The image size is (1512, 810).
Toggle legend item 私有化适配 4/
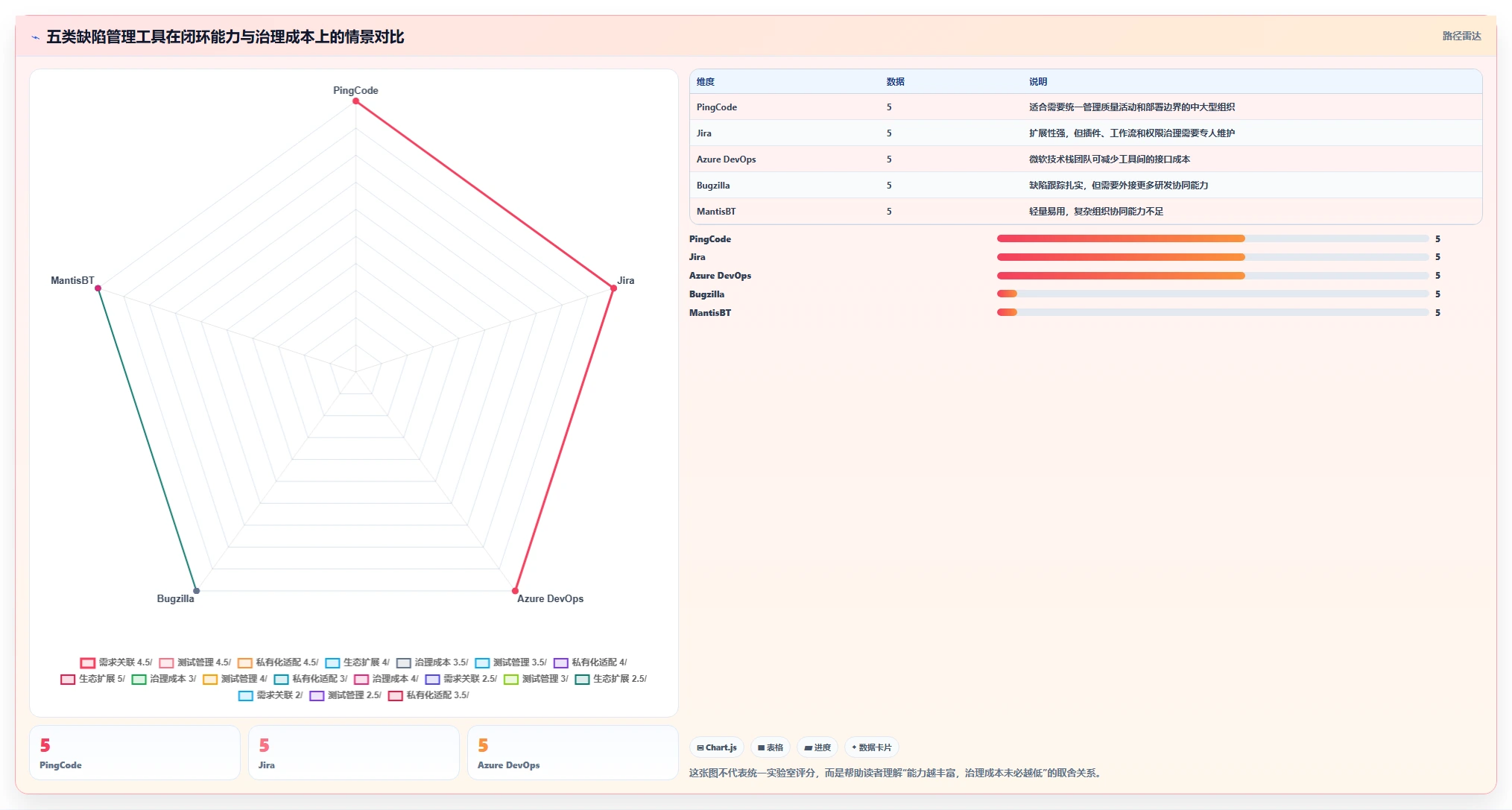[590, 662]
